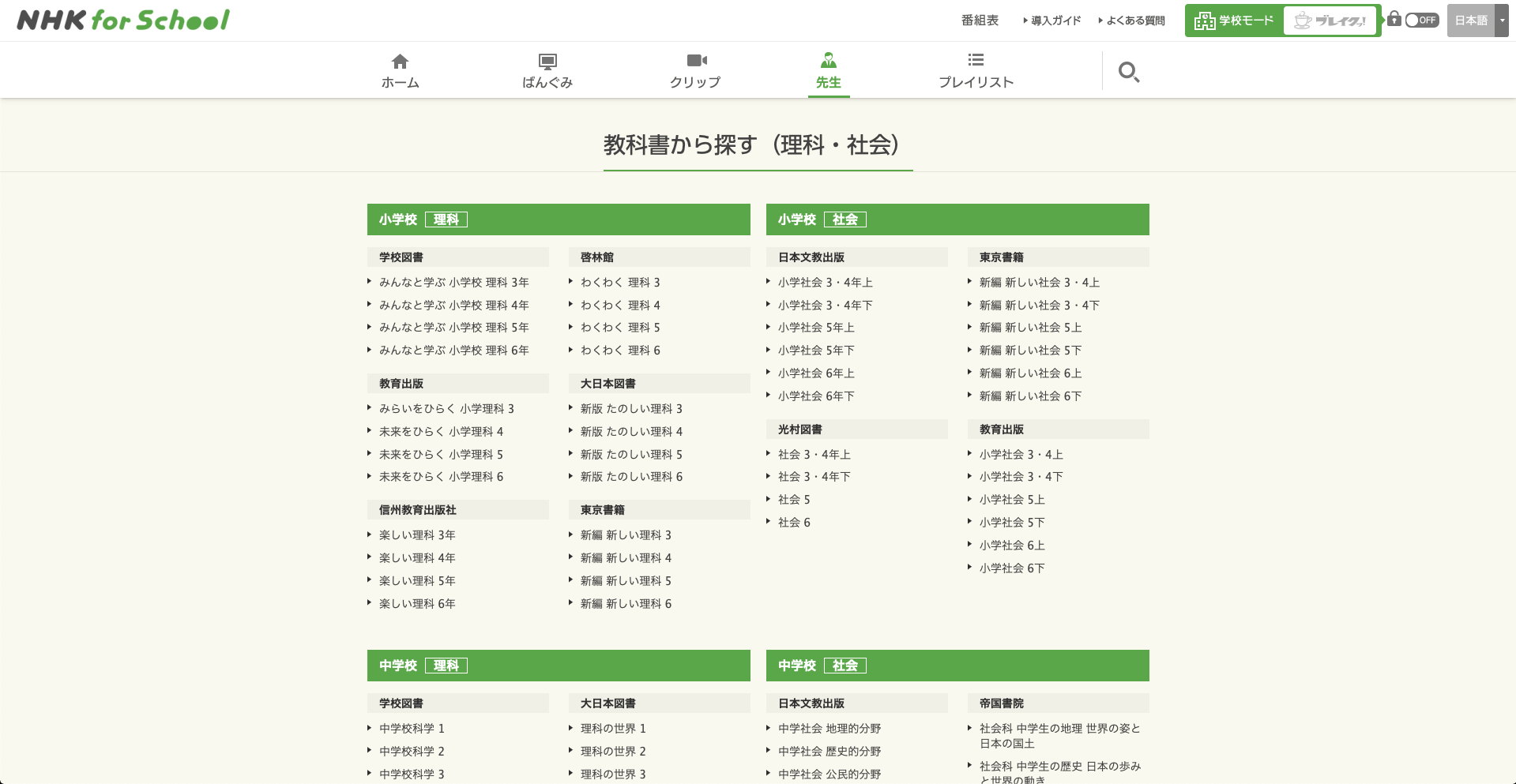Viewport: 1516px width, 784px height.
Task: Open 未来をひらく 小学理科 5
Action: 441,455
